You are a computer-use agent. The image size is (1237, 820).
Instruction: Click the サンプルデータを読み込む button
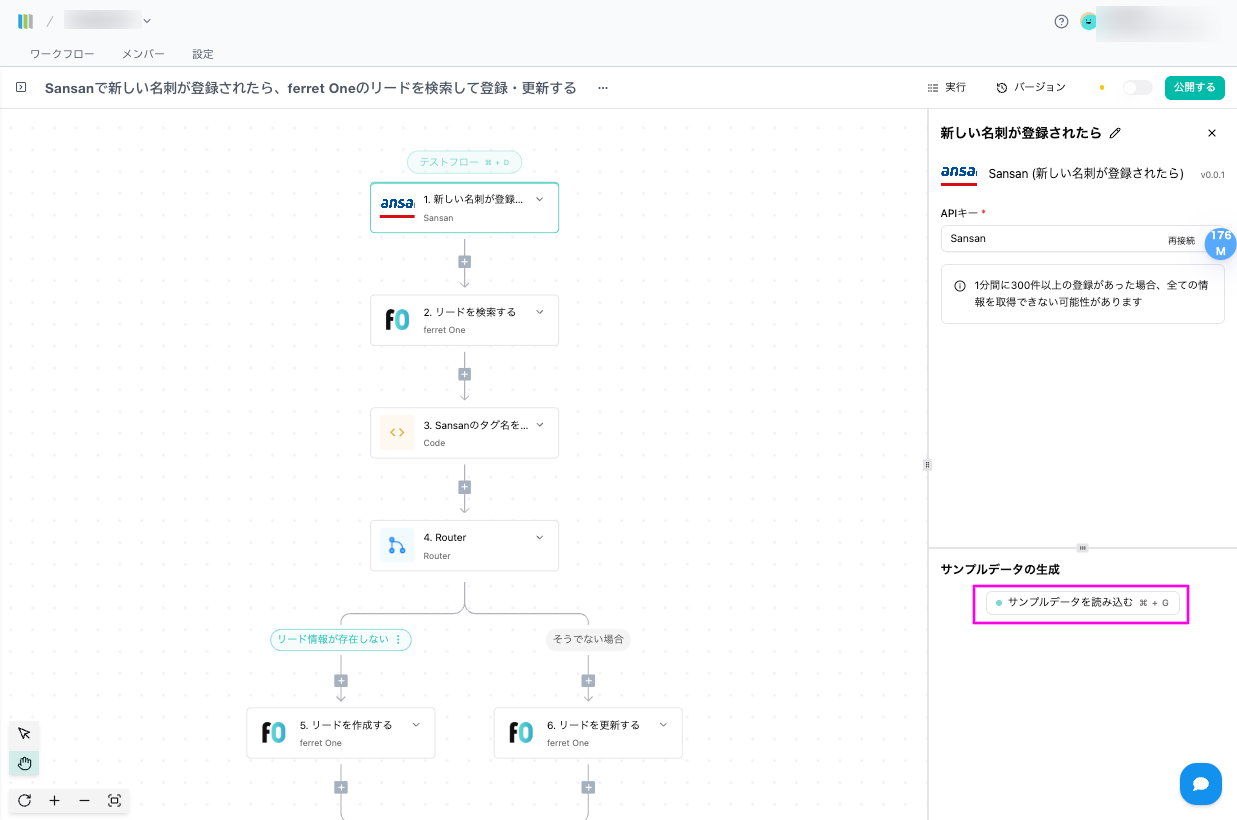(x=1082, y=603)
